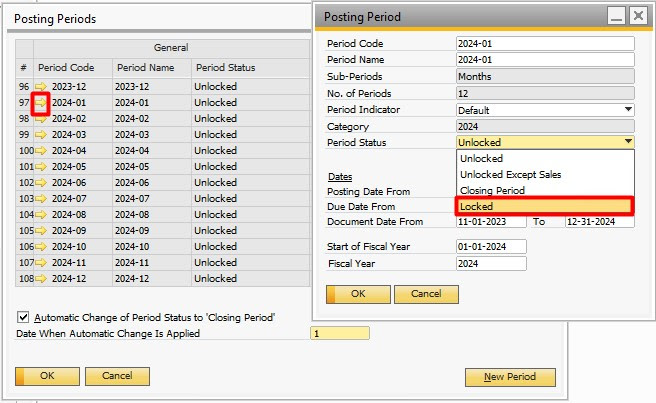The height and width of the screenshot is (403, 656).
Task: Choose Locked from the status list
Action: tap(545, 206)
